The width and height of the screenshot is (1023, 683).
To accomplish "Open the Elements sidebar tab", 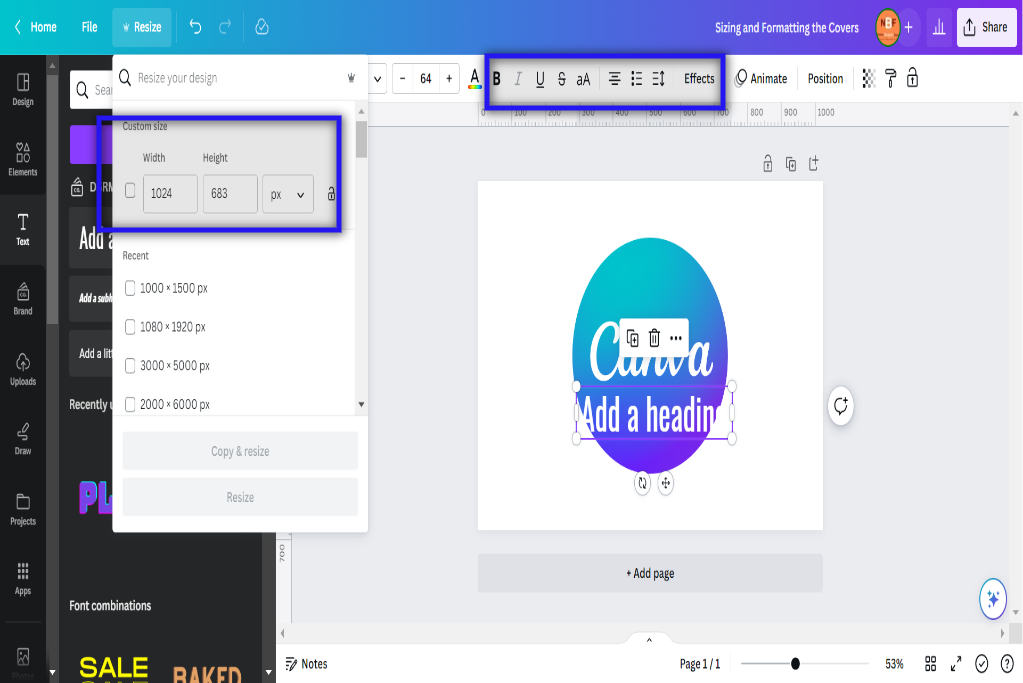I will [23, 159].
